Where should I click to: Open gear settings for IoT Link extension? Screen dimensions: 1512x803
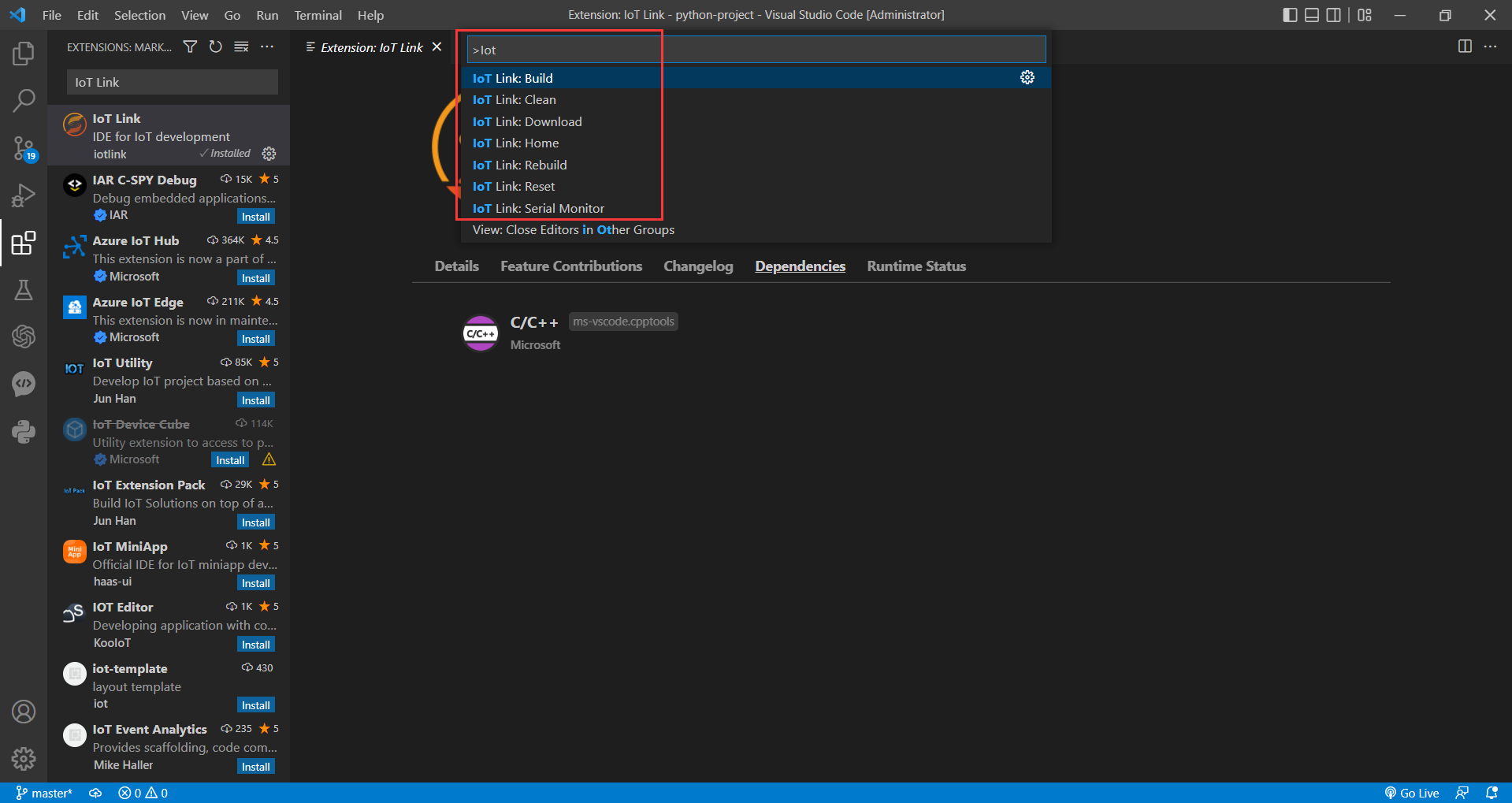pyautogui.click(x=269, y=154)
